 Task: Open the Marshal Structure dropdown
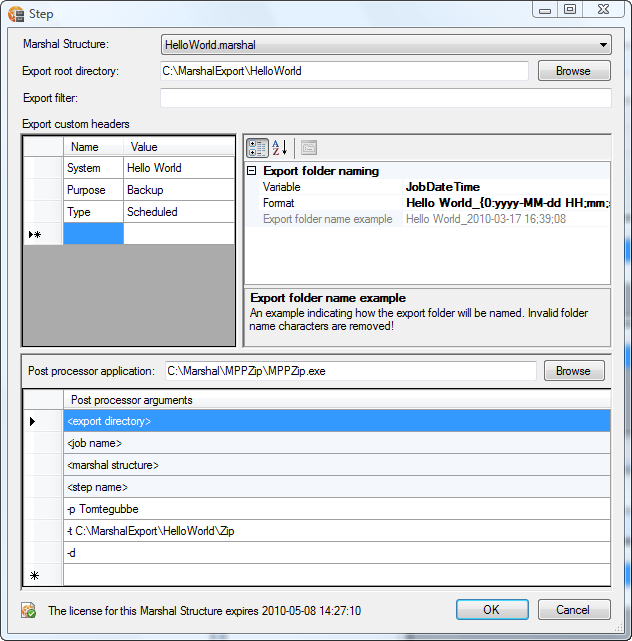[x=386, y=45]
